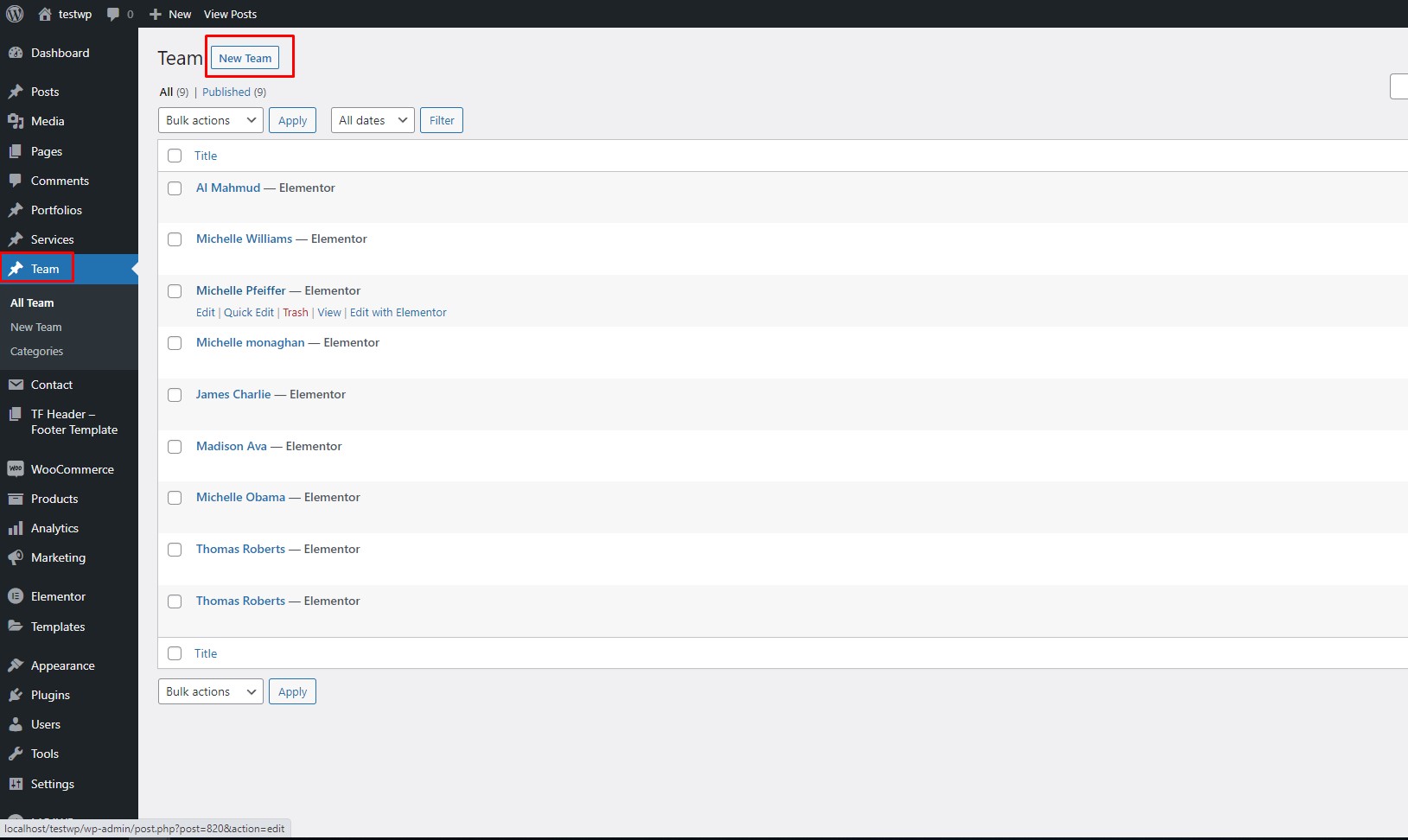This screenshot has height=840, width=1408.
Task: Click Quick Edit under Michelle Pfeiffer
Action: [x=249, y=312]
